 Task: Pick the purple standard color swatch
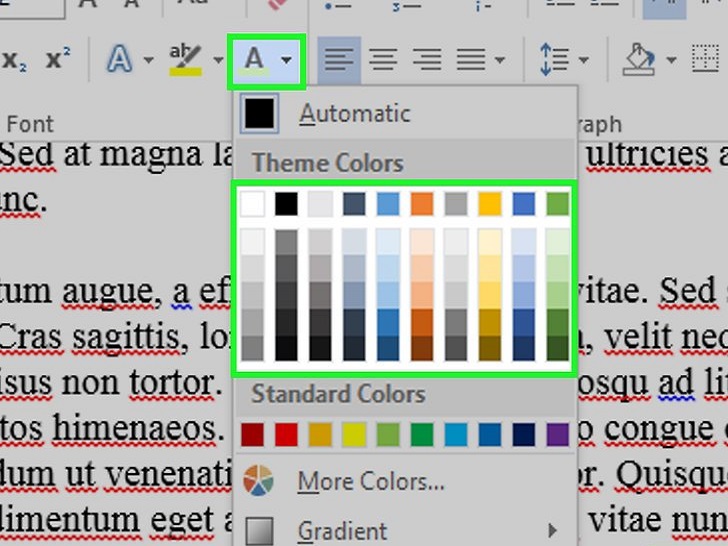click(x=557, y=435)
